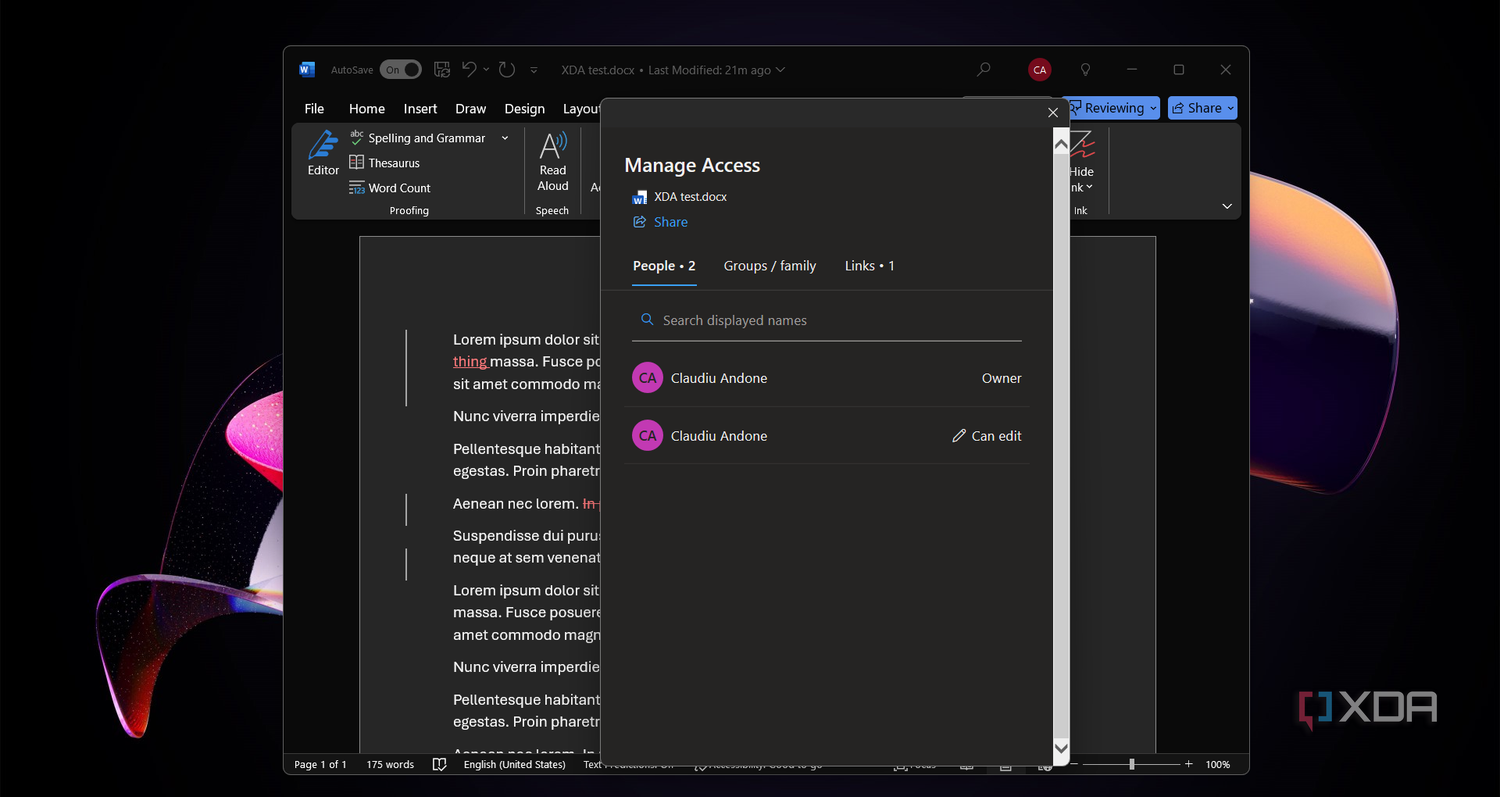Click the Share link in Manage Access
Viewport: 1500px width, 797px height.
click(x=661, y=222)
